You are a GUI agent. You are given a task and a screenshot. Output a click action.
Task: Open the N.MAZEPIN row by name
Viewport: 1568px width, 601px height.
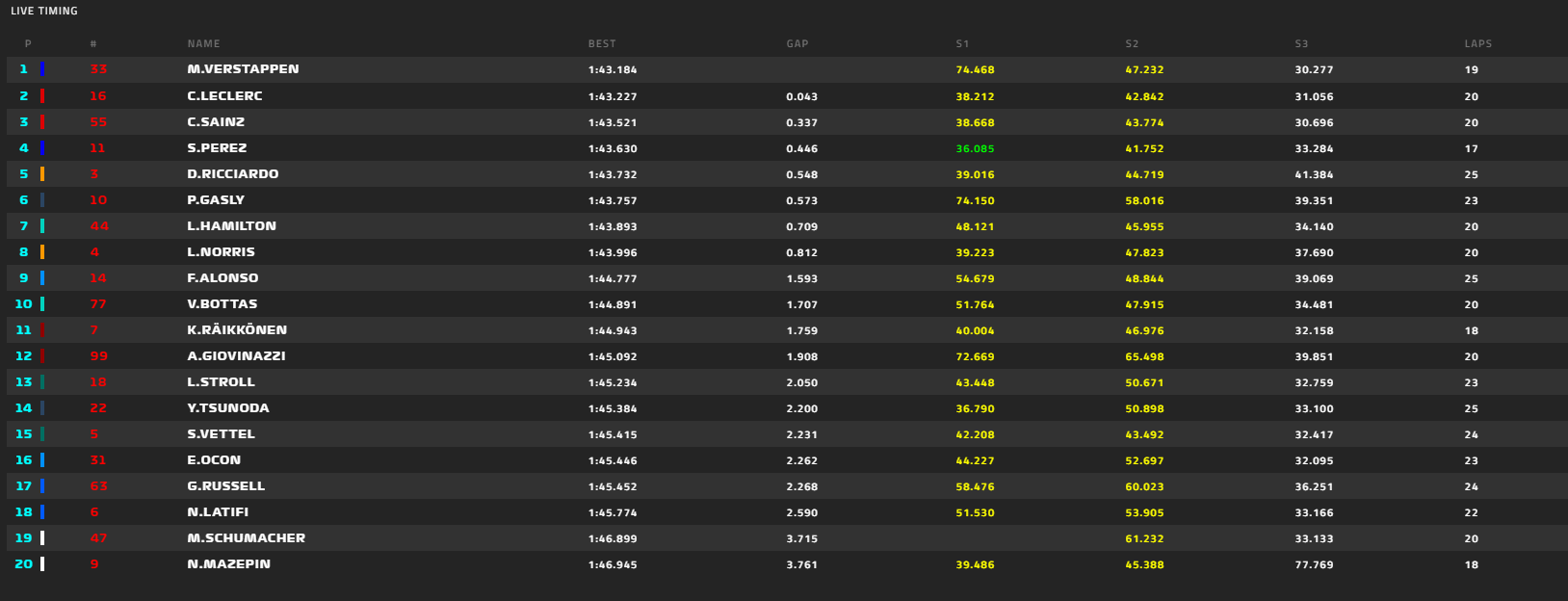[228, 564]
